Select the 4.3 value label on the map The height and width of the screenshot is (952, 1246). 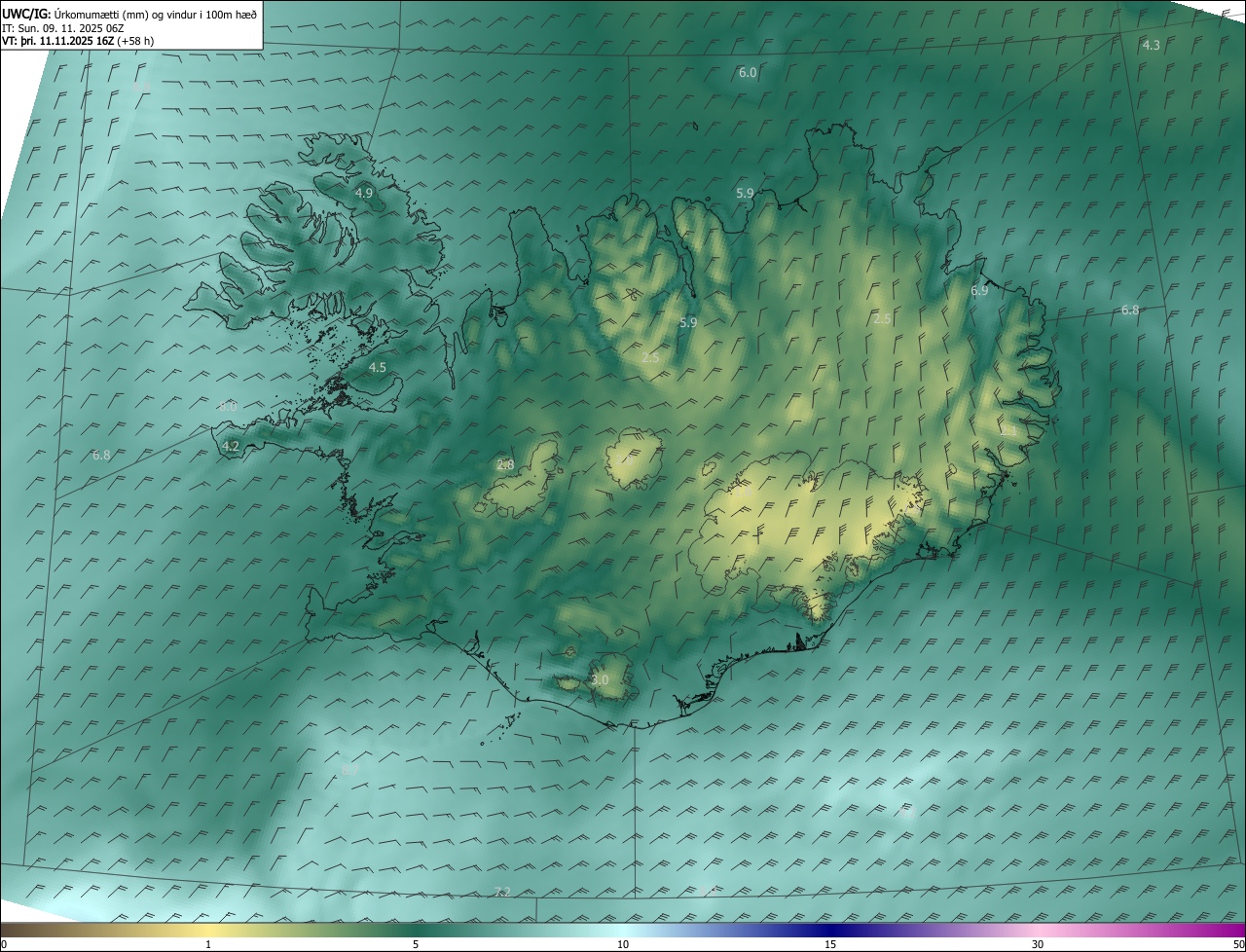click(x=1151, y=46)
